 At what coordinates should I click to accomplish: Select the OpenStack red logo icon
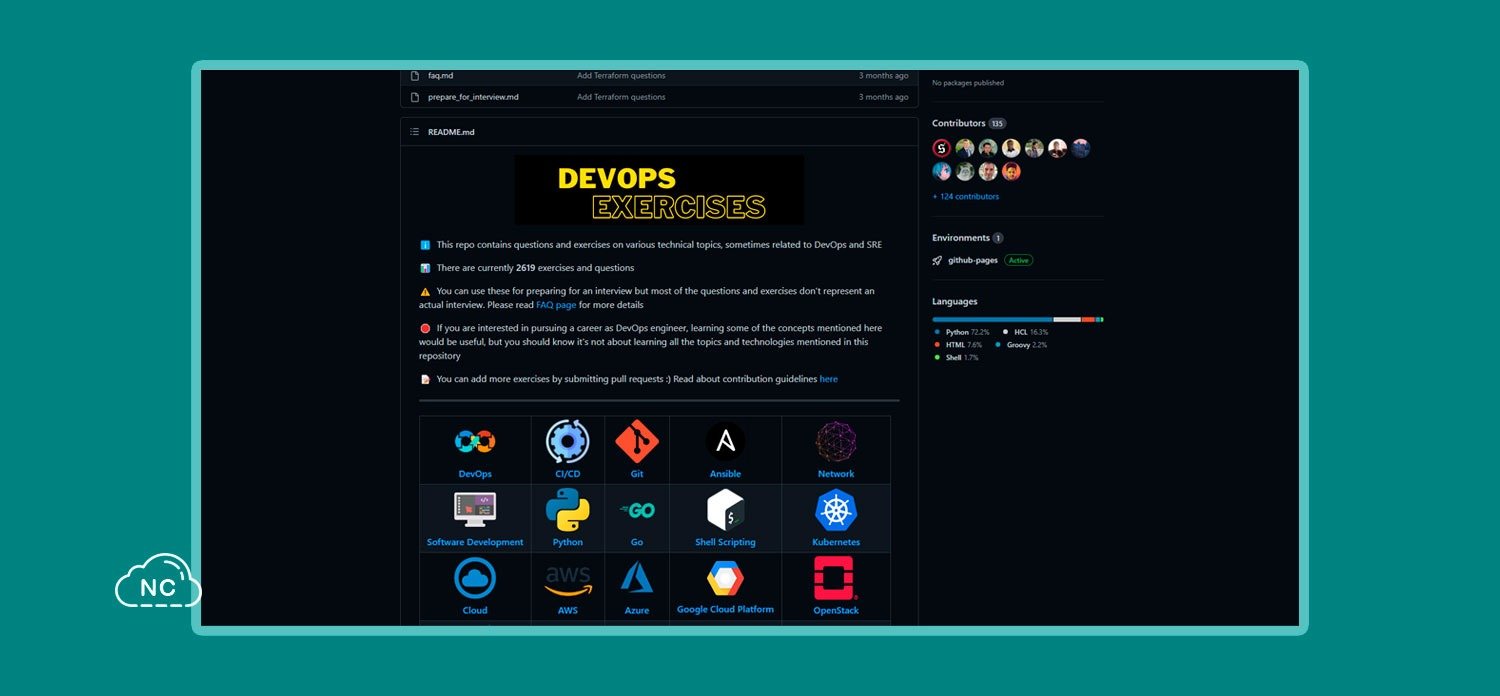[836, 578]
